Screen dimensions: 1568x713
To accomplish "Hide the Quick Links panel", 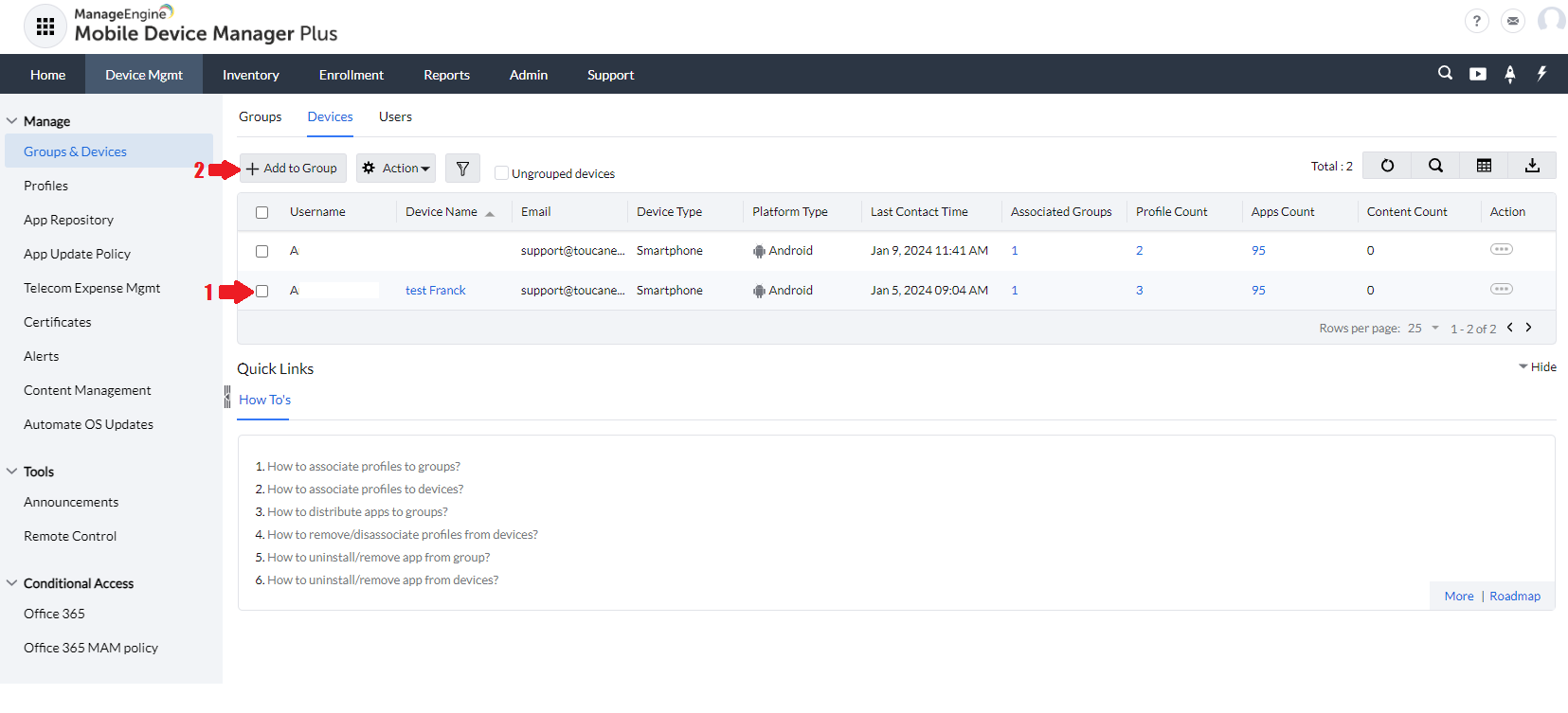I will pos(1537,366).
